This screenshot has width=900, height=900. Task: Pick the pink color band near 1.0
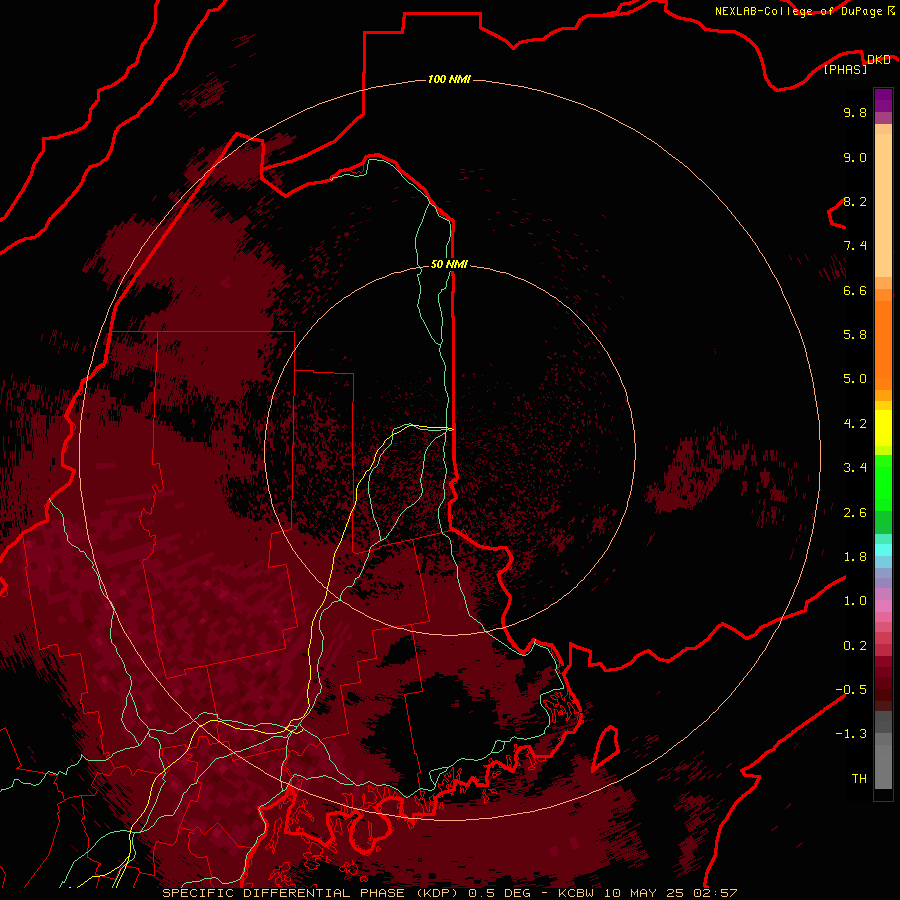(883, 606)
